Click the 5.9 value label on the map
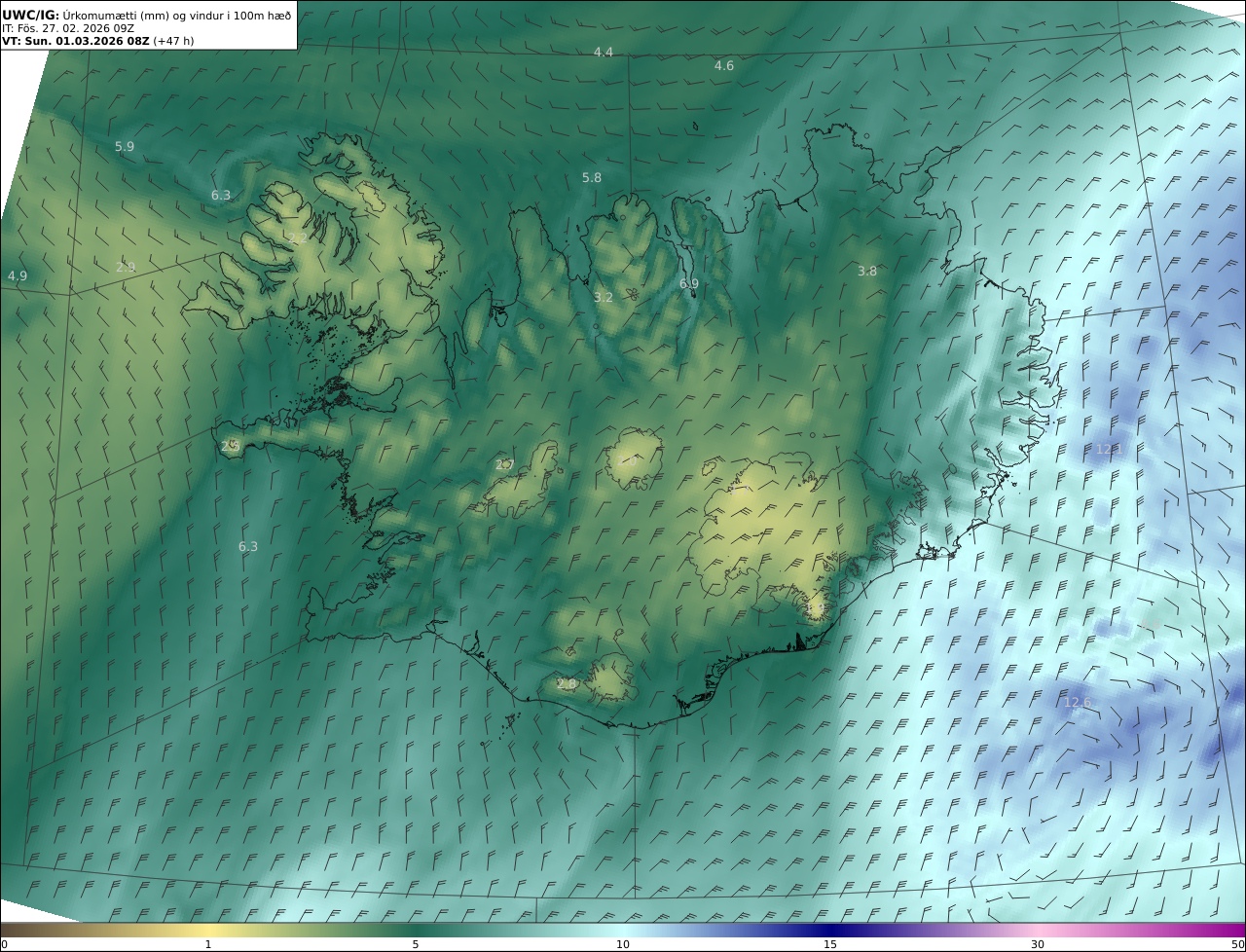The height and width of the screenshot is (952, 1246). [x=125, y=146]
